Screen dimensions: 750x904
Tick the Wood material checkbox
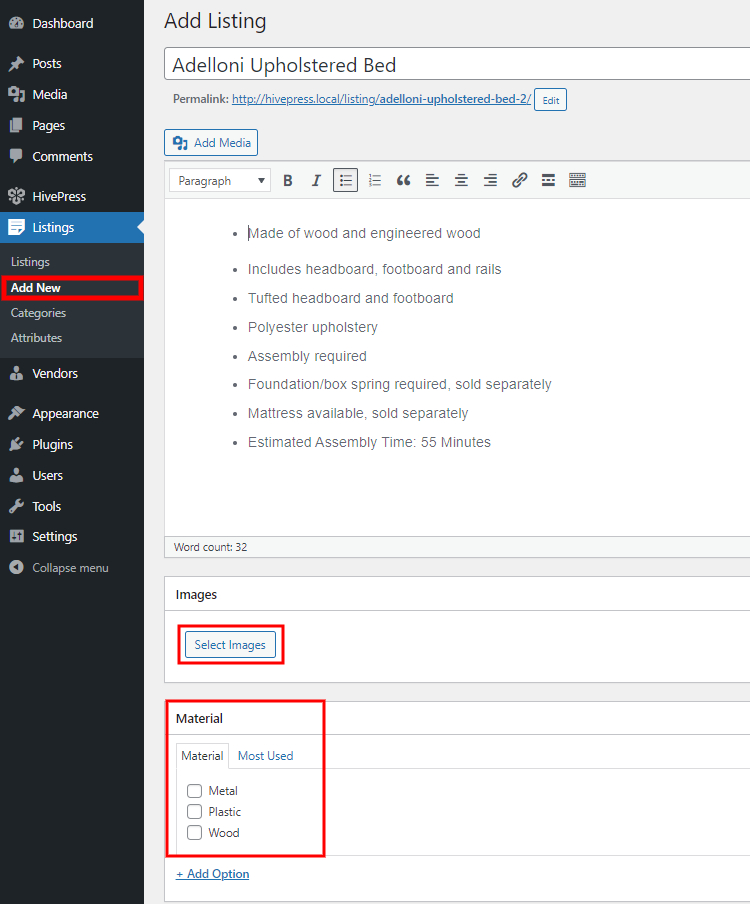195,833
